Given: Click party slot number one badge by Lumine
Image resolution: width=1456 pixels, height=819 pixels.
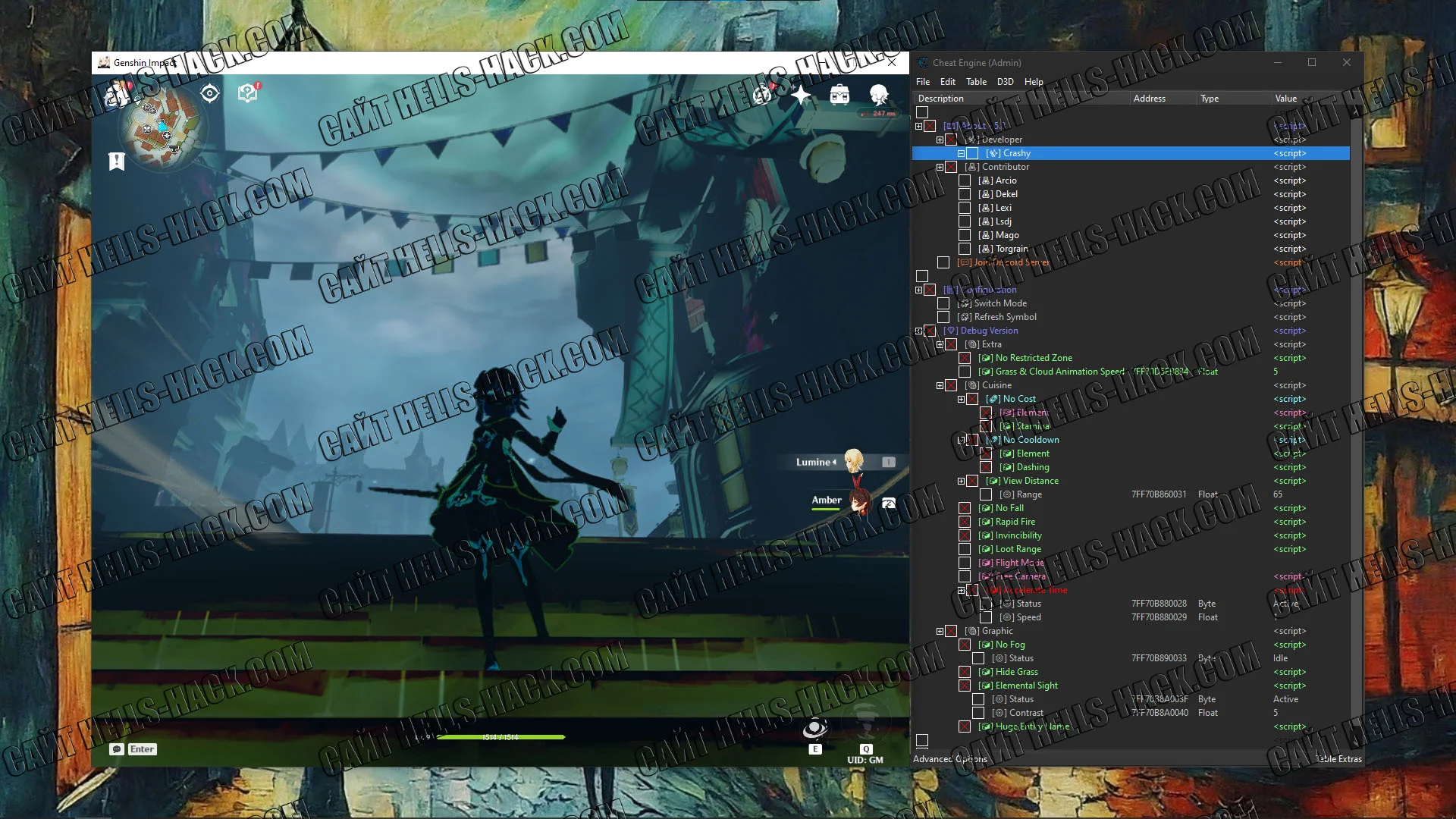Looking at the screenshot, I should [x=889, y=462].
